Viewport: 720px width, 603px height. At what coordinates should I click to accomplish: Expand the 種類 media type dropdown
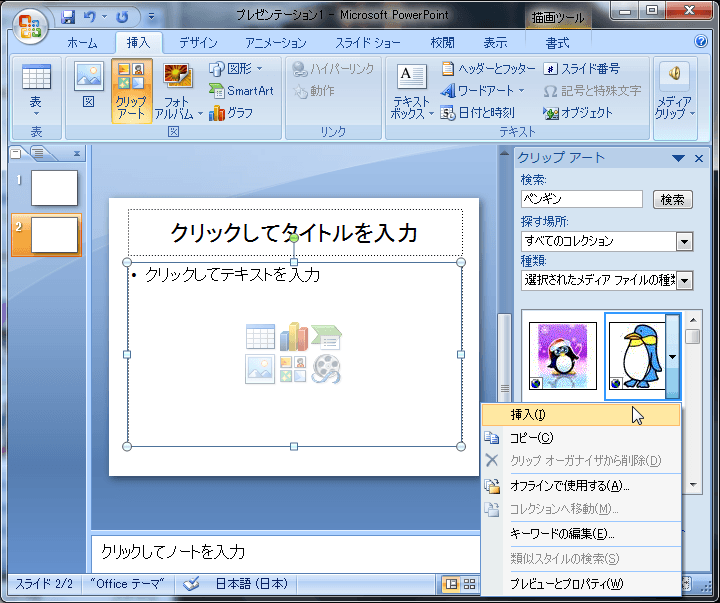click(x=684, y=280)
